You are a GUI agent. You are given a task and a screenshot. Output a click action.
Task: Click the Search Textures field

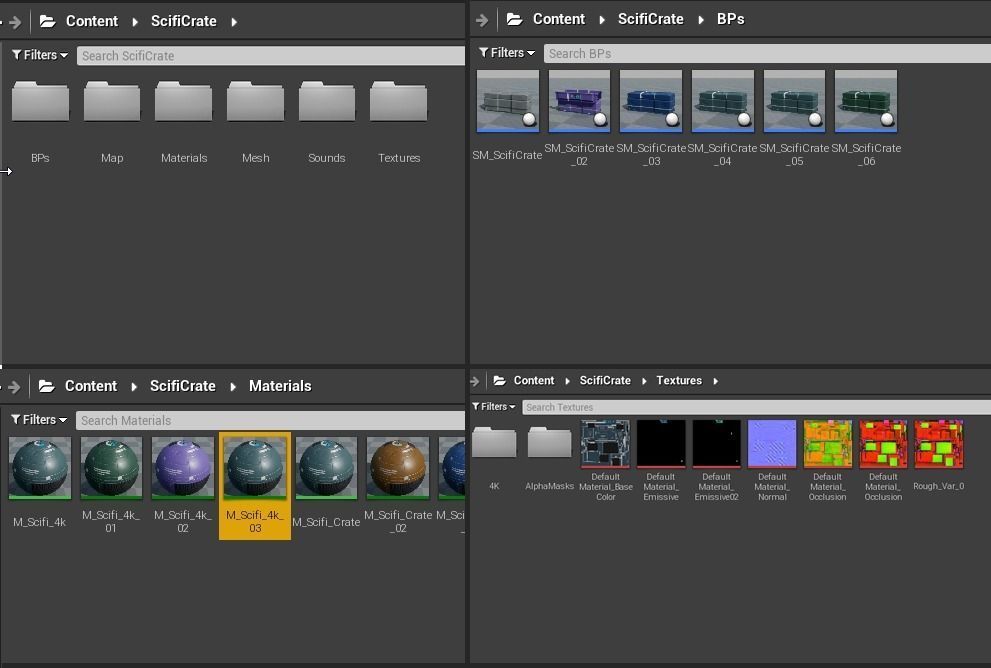click(x=757, y=407)
